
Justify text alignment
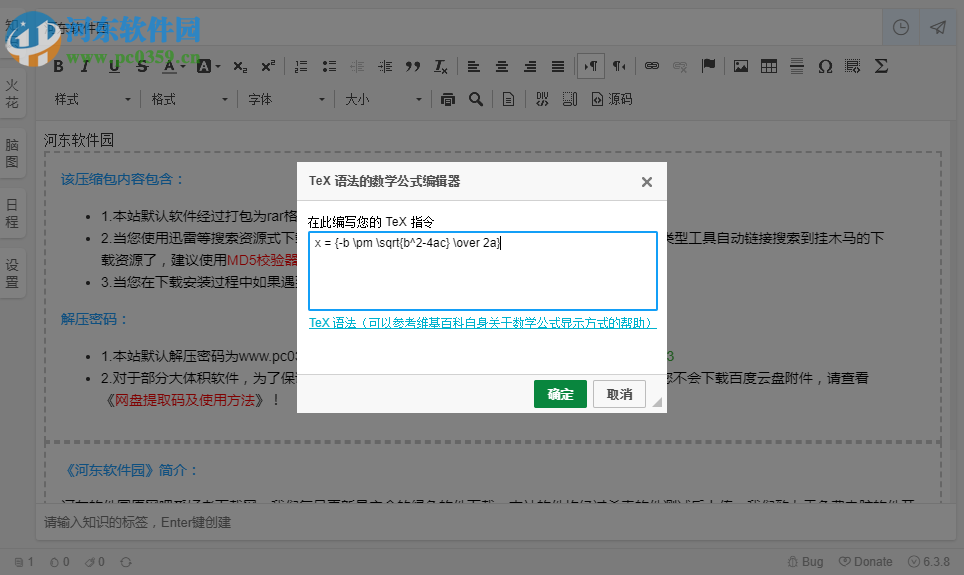coord(558,66)
